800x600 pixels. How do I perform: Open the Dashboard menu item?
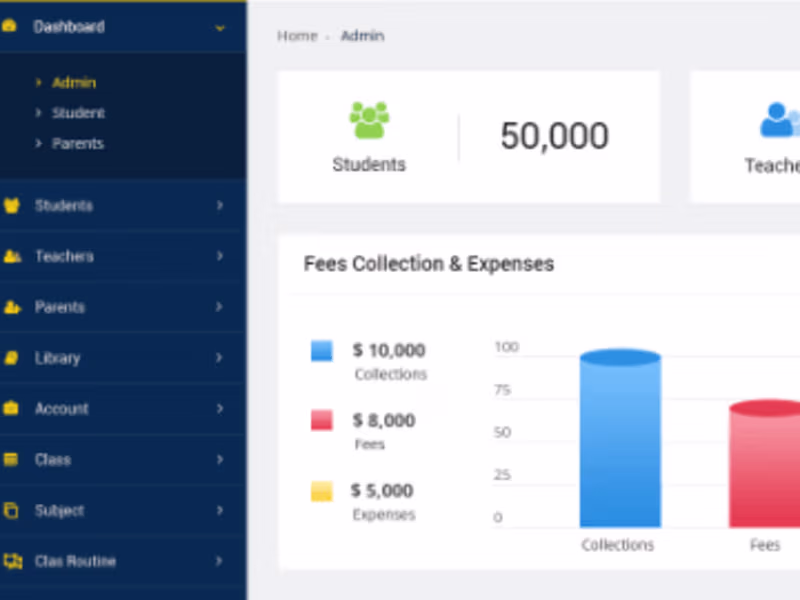point(122,27)
